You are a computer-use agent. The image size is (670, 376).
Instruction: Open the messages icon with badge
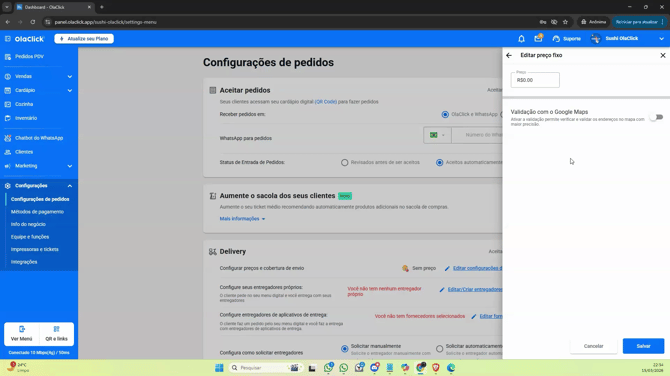point(538,38)
